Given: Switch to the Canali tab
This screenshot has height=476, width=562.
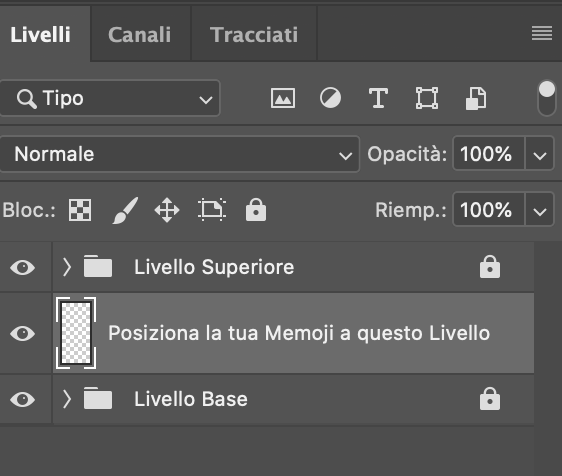Looking at the screenshot, I should [139, 35].
